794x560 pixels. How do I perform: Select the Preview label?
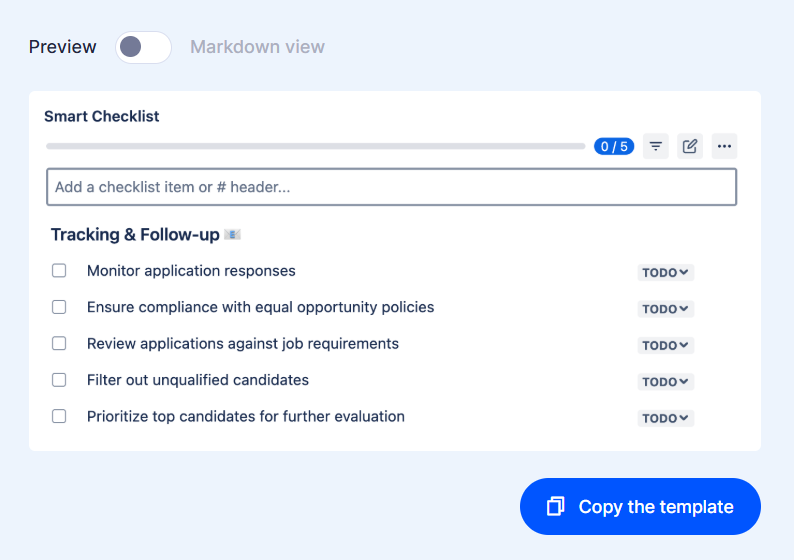coord(63,47)
